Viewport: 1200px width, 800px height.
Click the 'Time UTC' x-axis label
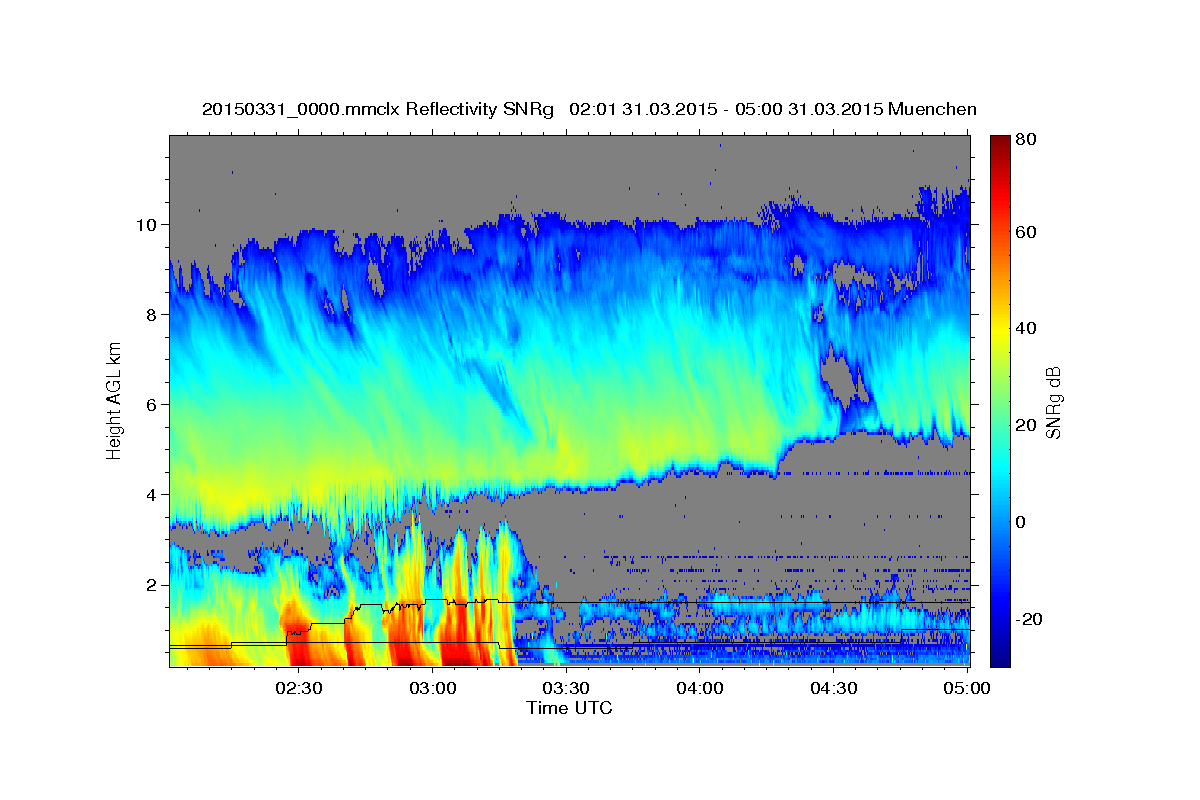pos(569,708)
